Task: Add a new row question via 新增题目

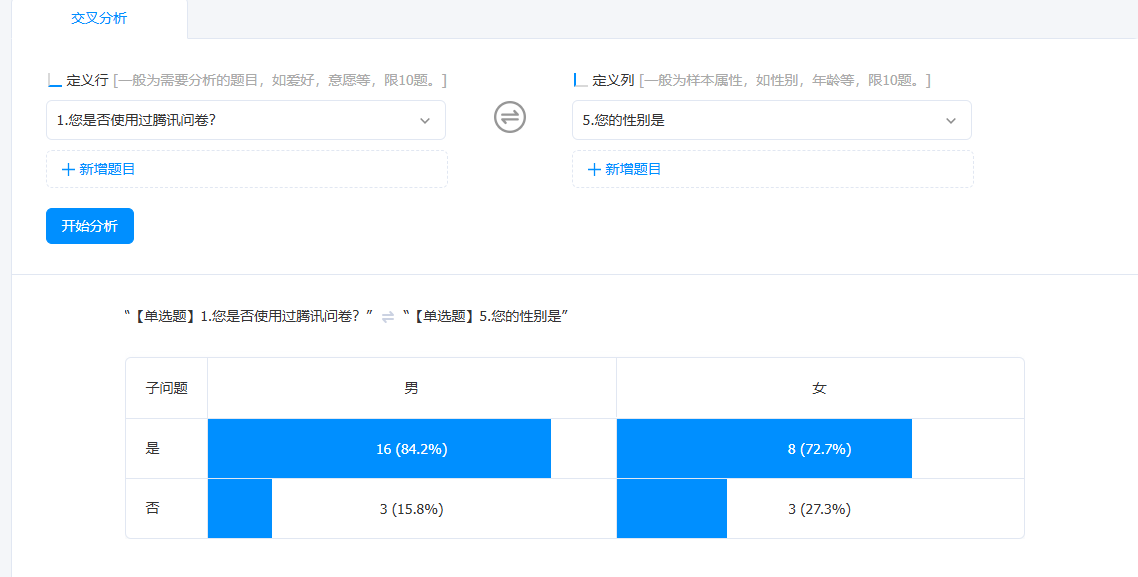Action: (247, 169)
